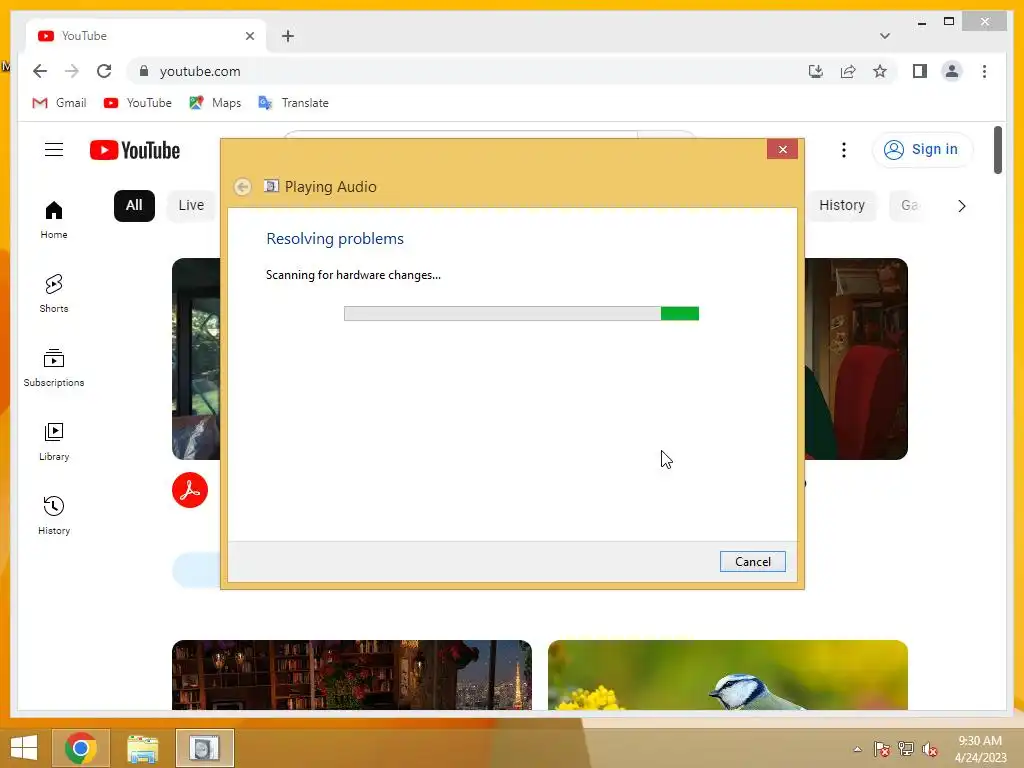Open a new Chrome tab
This screenshot has width=1024, height=768.
288,36
